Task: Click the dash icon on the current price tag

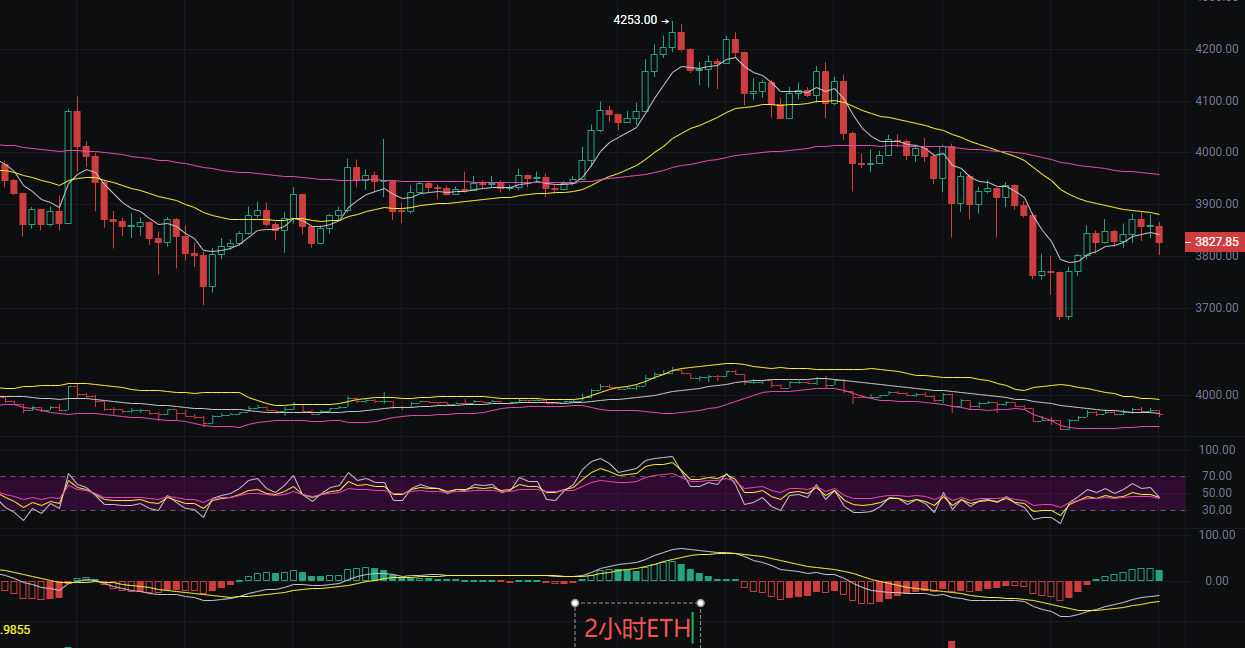Action: click(1190, 242)
